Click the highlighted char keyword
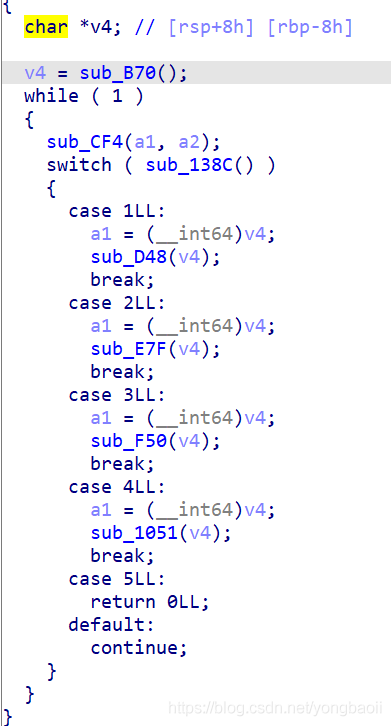The width and height of the screenshot is (391, 726). pos(46,27)
